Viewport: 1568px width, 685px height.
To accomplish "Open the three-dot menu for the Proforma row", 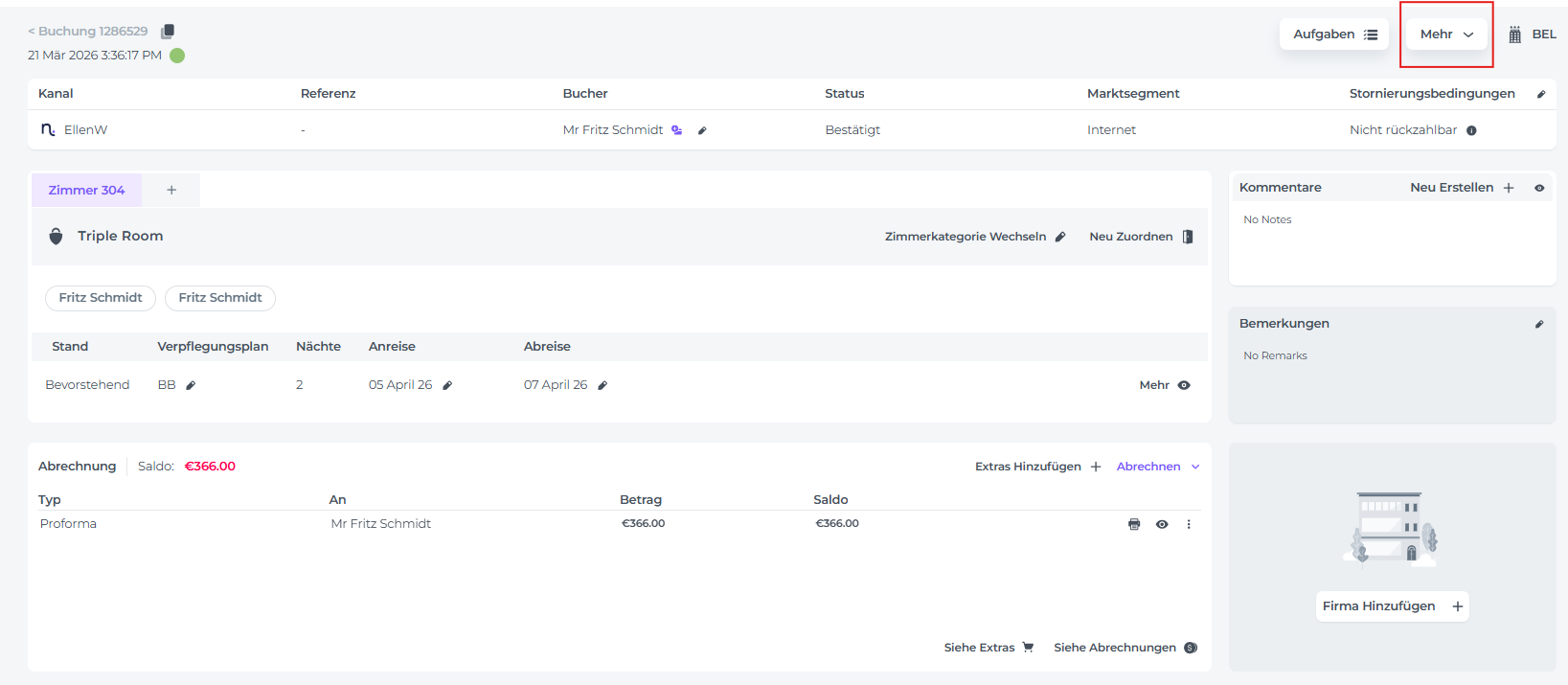I will [1189, 524].
